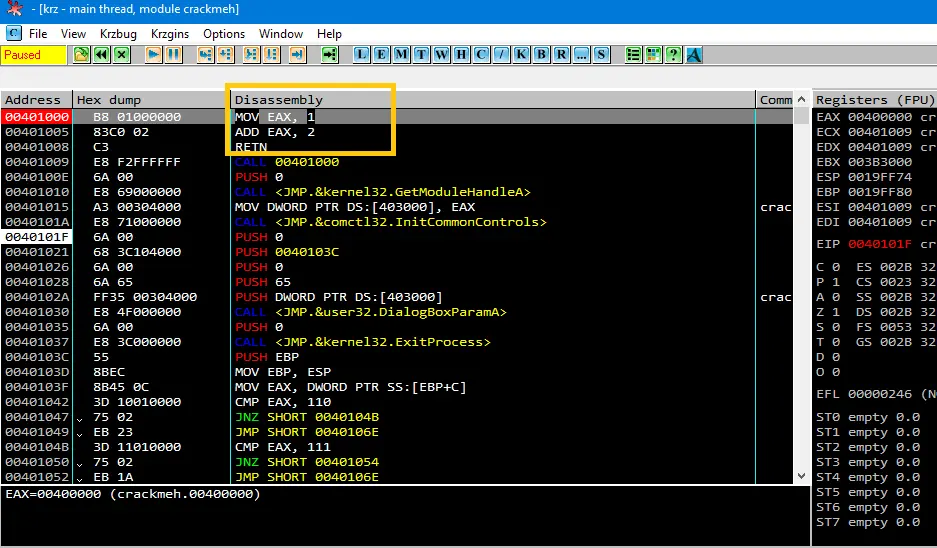Close the debugged program with the X icon
Image resolution: width=937 pixels, height=548 pixels.
pos(122,55)
